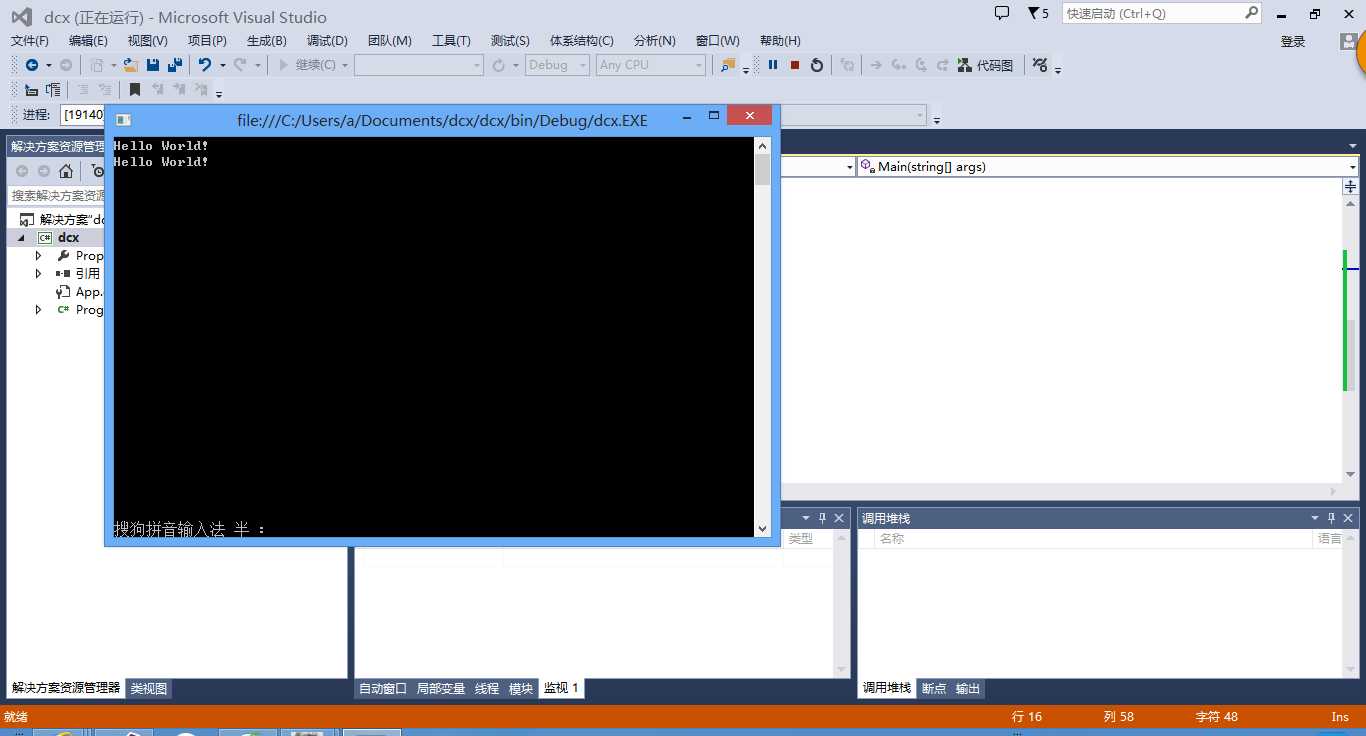Open the 团队(M) menu

click(390, 41)
